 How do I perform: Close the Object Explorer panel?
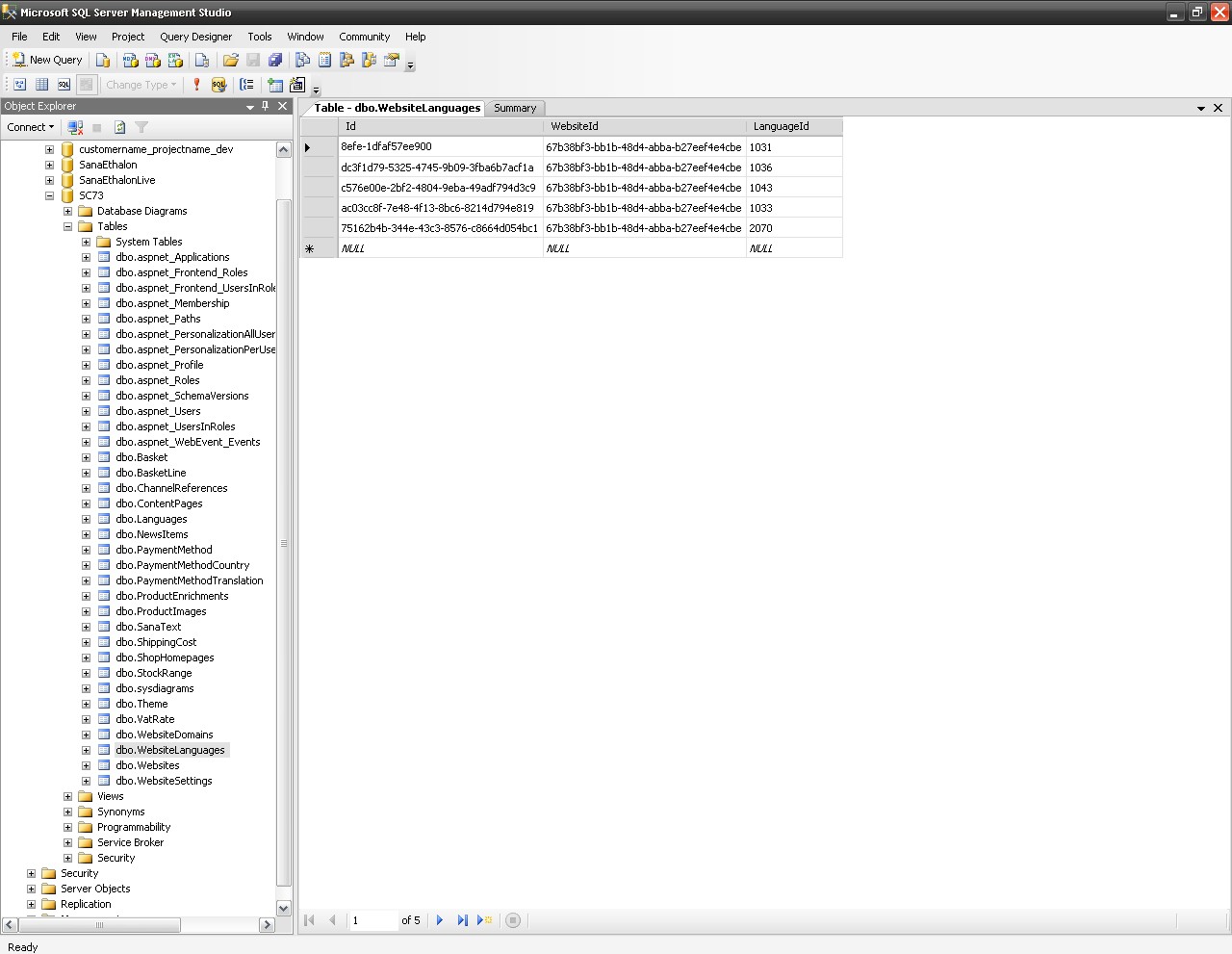pyautogui.click(x=283, y=106)
